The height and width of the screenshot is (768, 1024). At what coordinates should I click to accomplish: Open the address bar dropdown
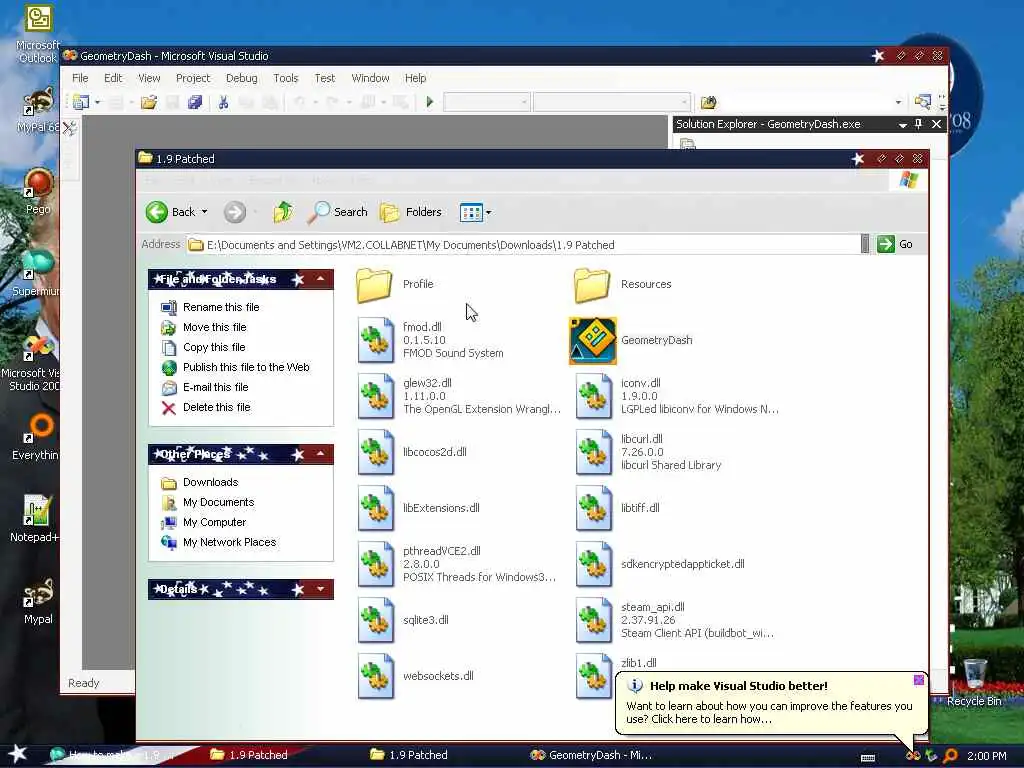pos(865,244)
